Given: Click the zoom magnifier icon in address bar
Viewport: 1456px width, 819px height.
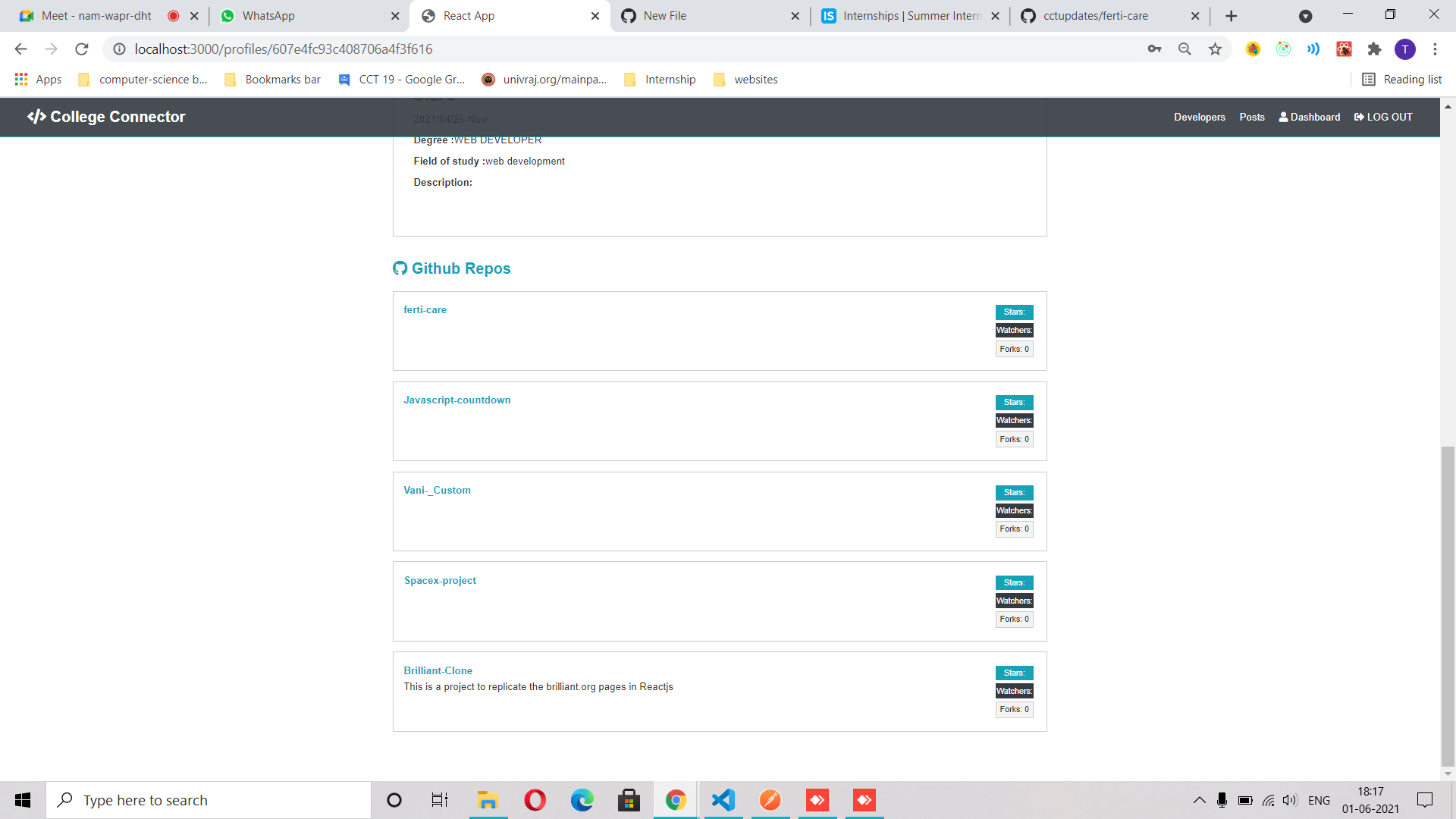Looking at the screenshot, I should point(1185,49).
